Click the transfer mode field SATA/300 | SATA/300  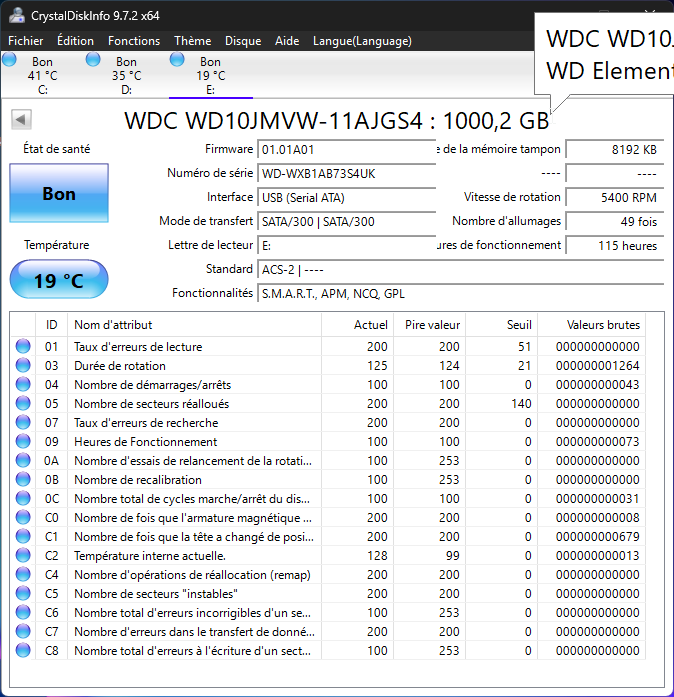coord(346,221)
